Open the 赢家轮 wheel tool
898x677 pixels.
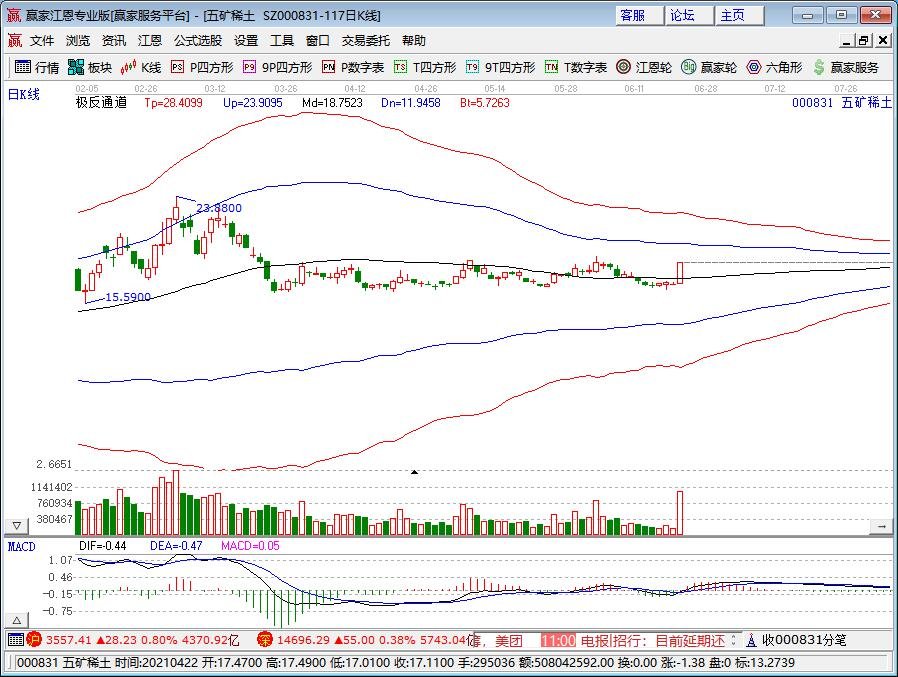[709, 68]
